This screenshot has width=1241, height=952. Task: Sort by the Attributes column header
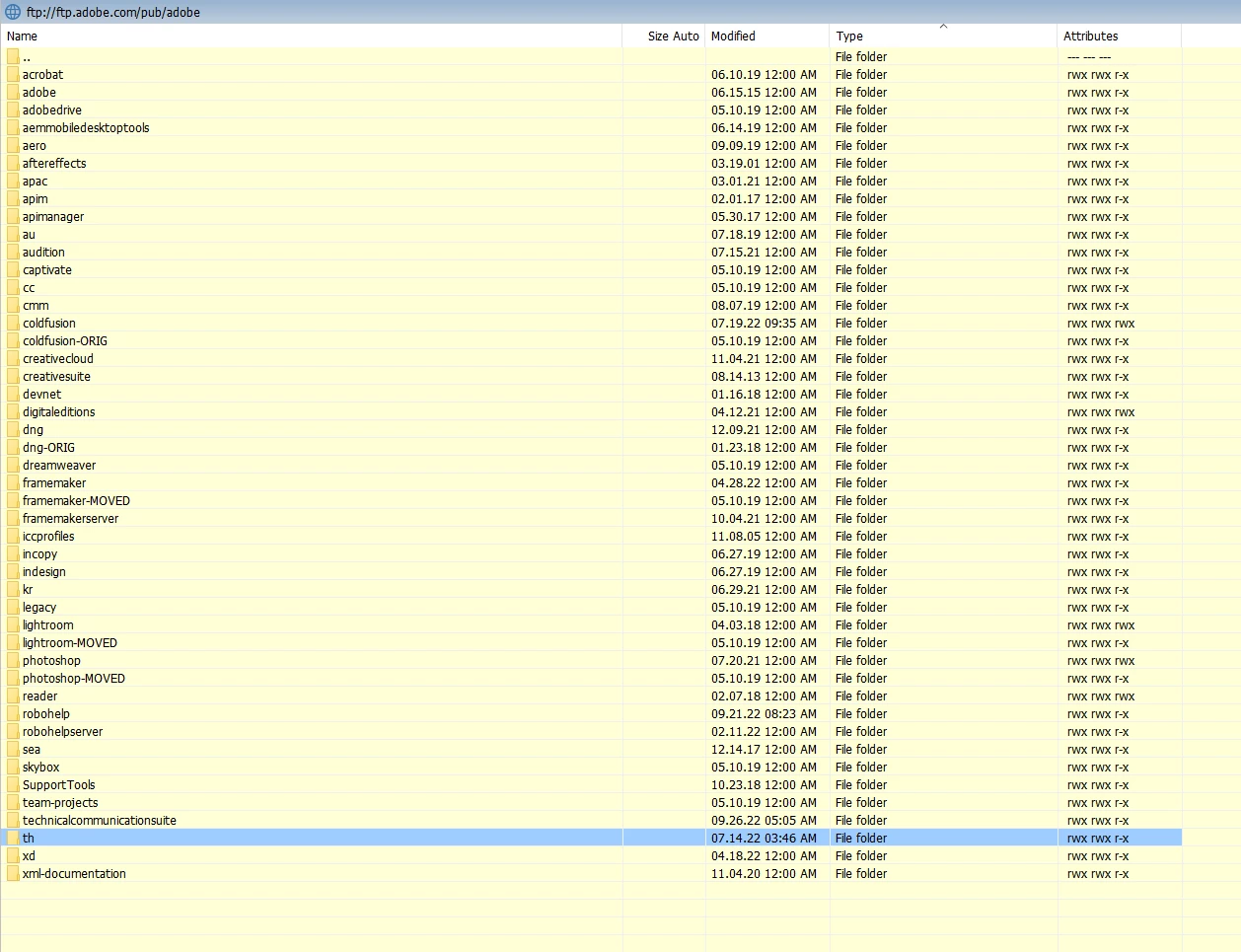[x=1120, y=36]
